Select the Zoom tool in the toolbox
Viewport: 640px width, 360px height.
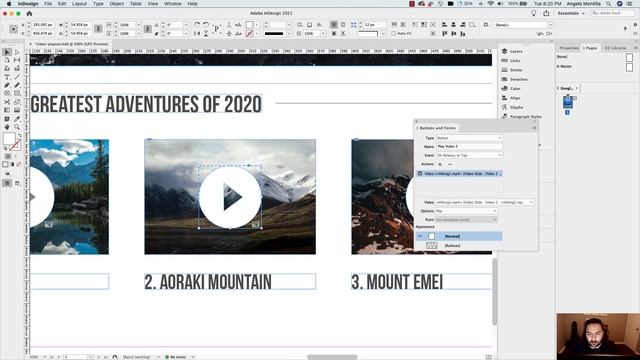point(17,127)
